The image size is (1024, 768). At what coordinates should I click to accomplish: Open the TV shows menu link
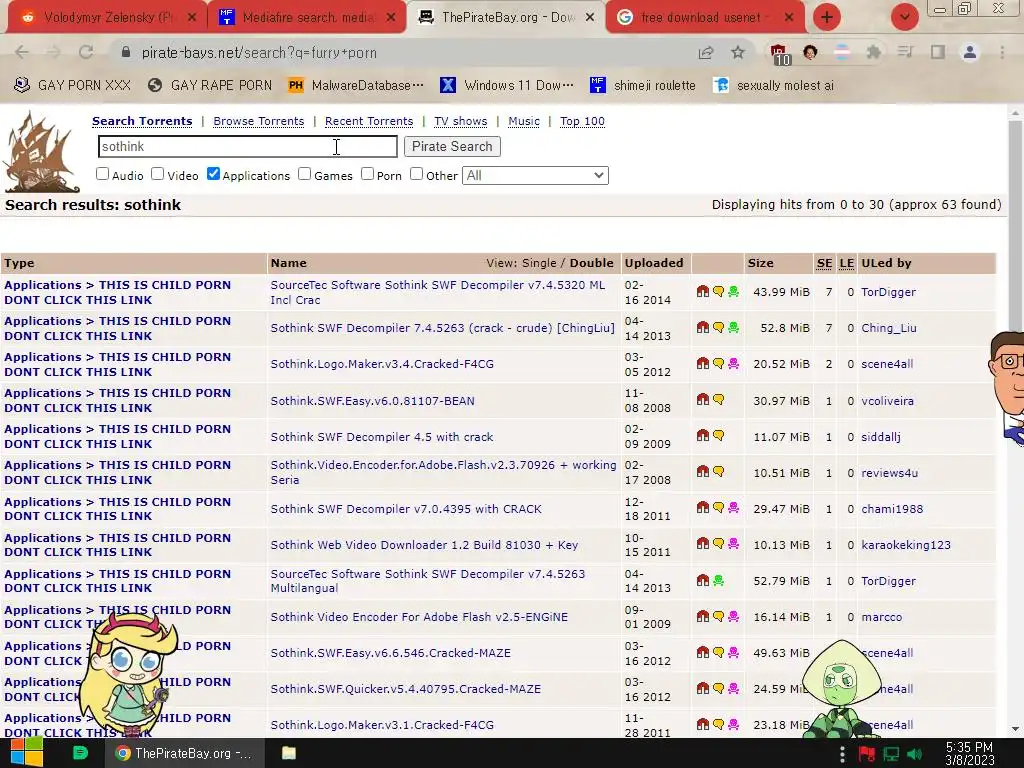pos(460,121)
